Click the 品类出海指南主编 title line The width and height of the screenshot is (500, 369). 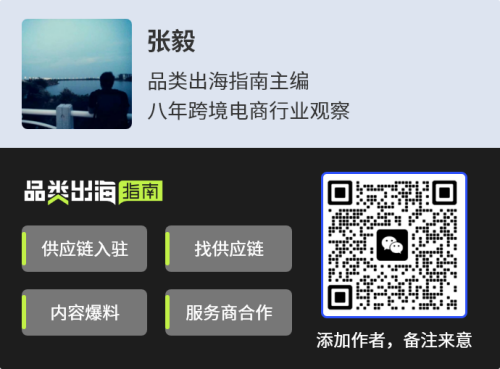tap(228, 81)
